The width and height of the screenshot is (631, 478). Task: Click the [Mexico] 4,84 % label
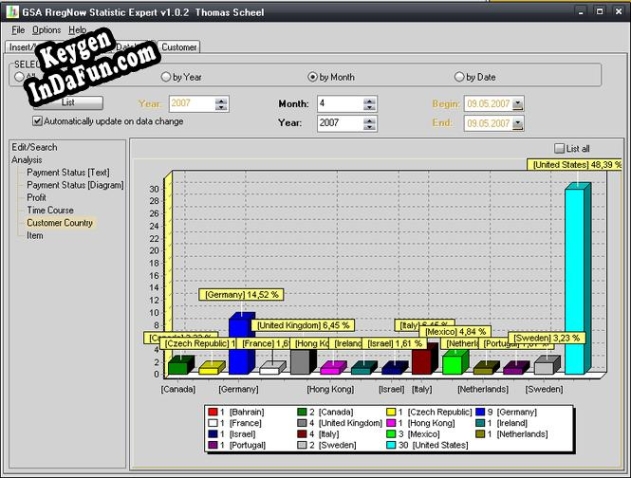456,332
